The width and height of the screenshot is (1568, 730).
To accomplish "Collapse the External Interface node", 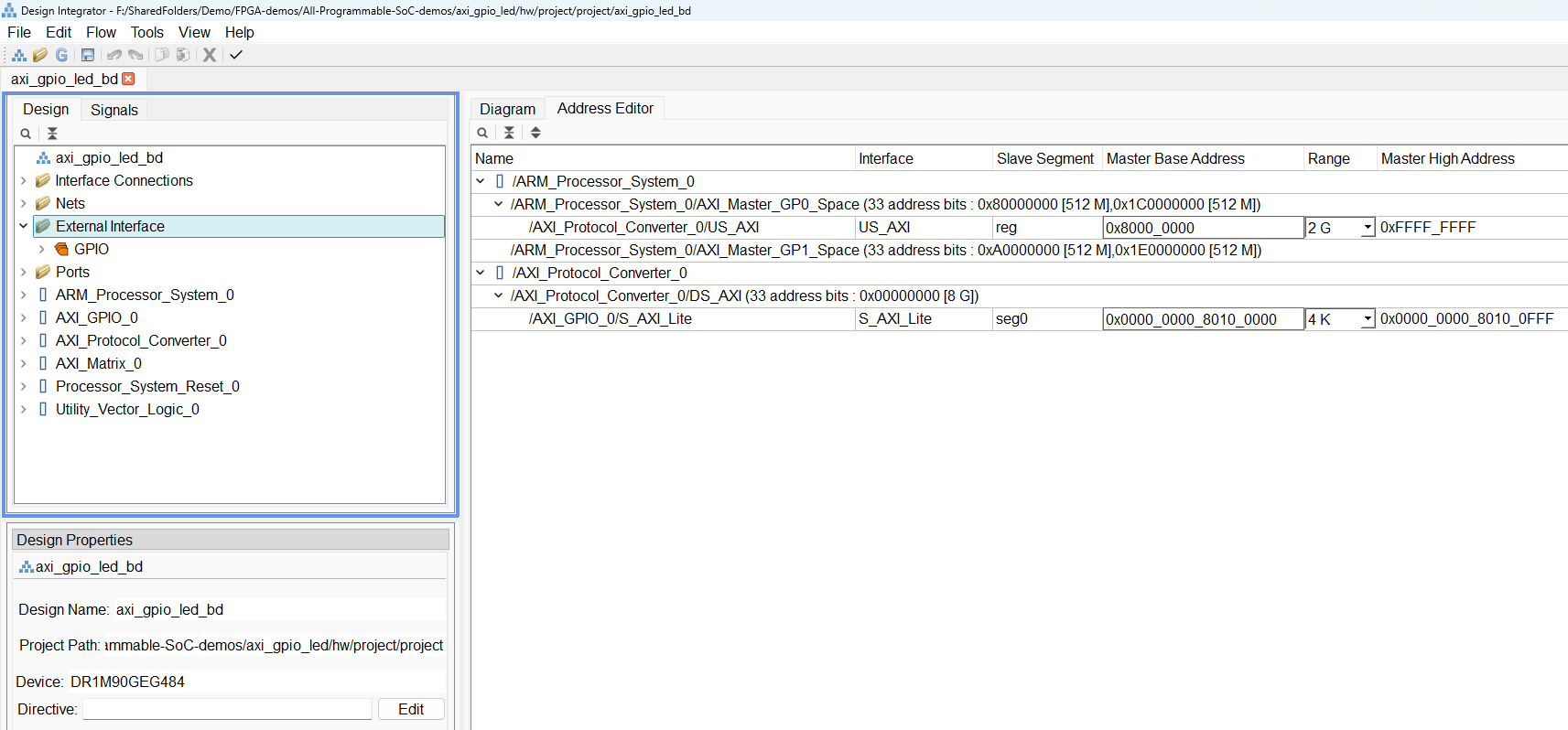I will 23,226.
